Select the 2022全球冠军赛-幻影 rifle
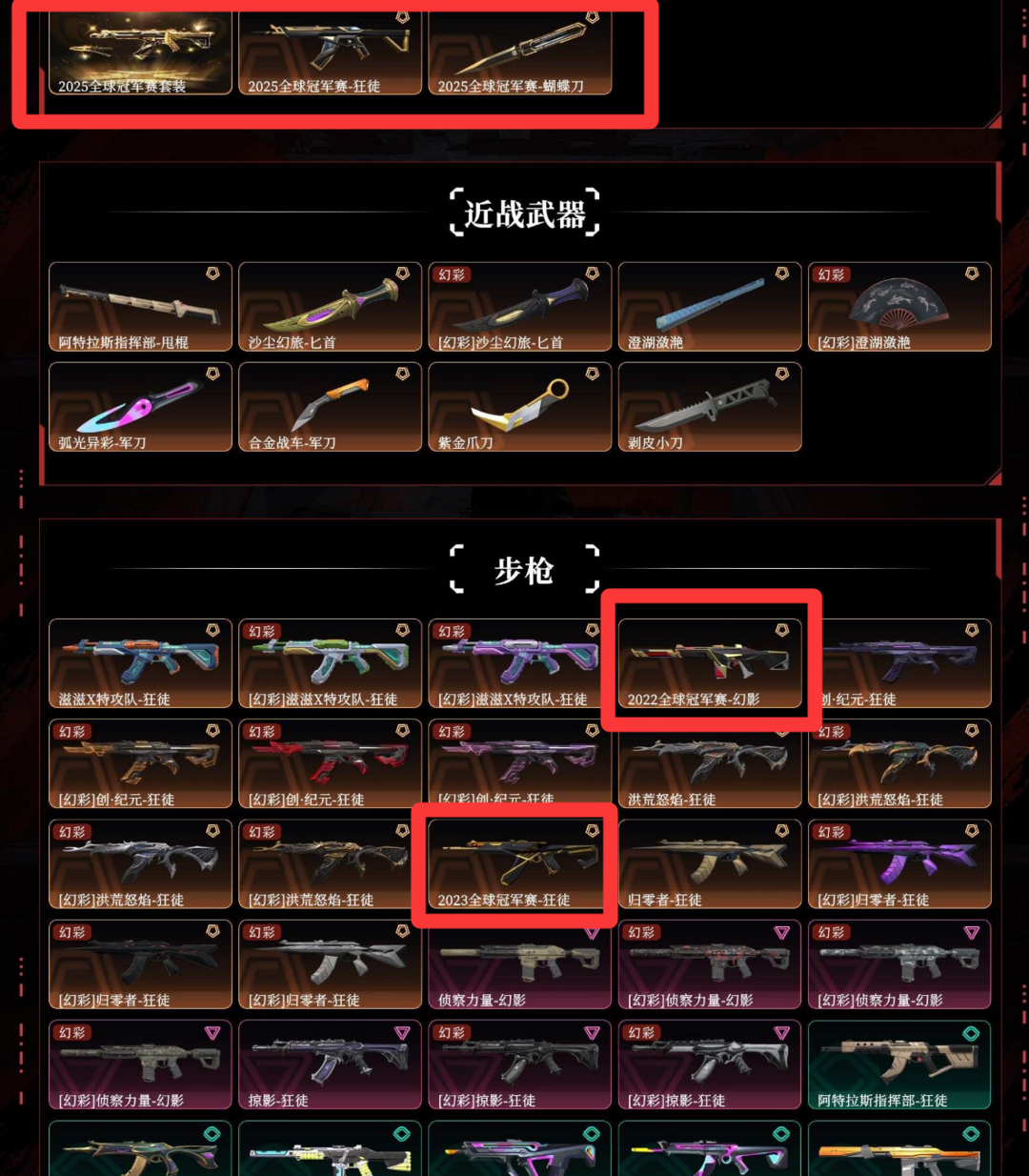This screenshot has height=1176, width=1029. 710,663
